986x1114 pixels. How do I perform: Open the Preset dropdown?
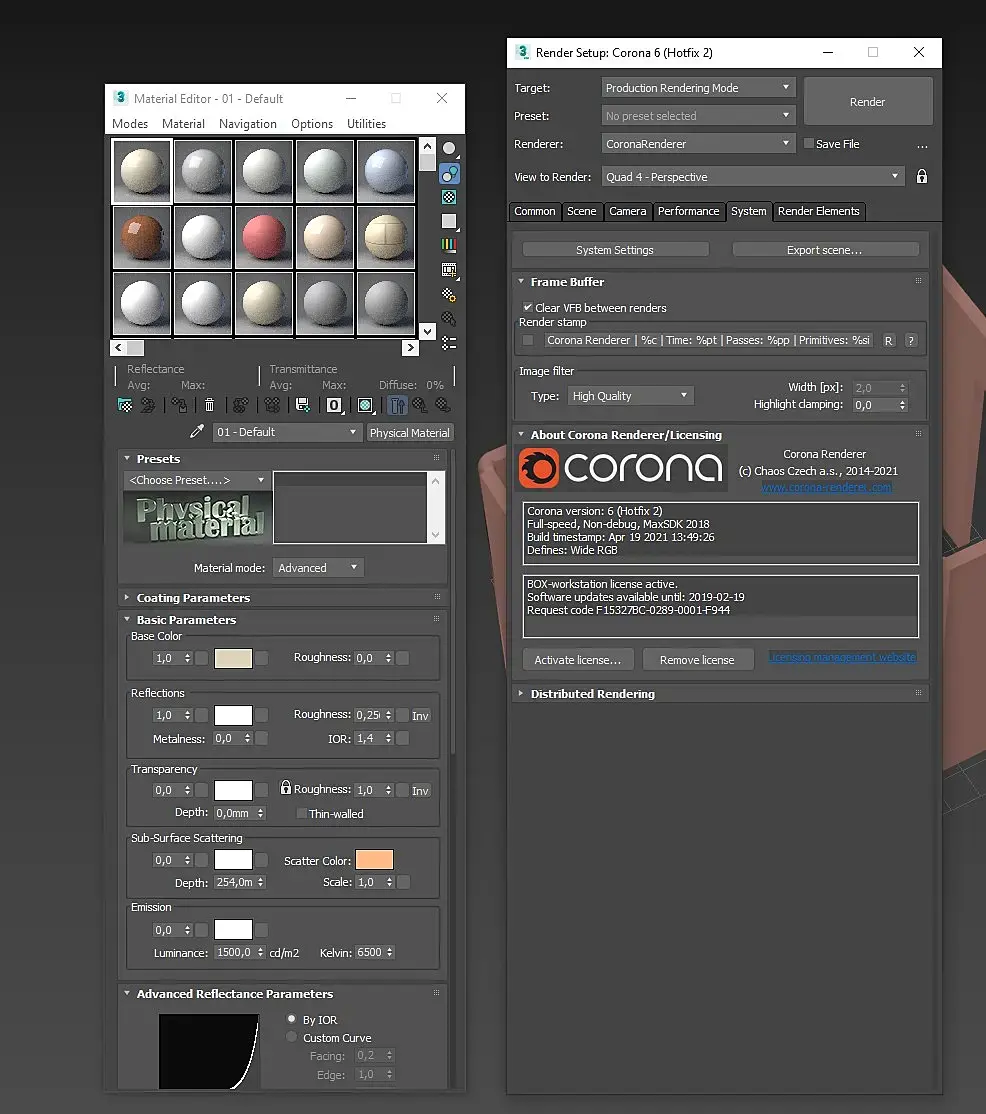pyautogui.click(x=698, y=115)
